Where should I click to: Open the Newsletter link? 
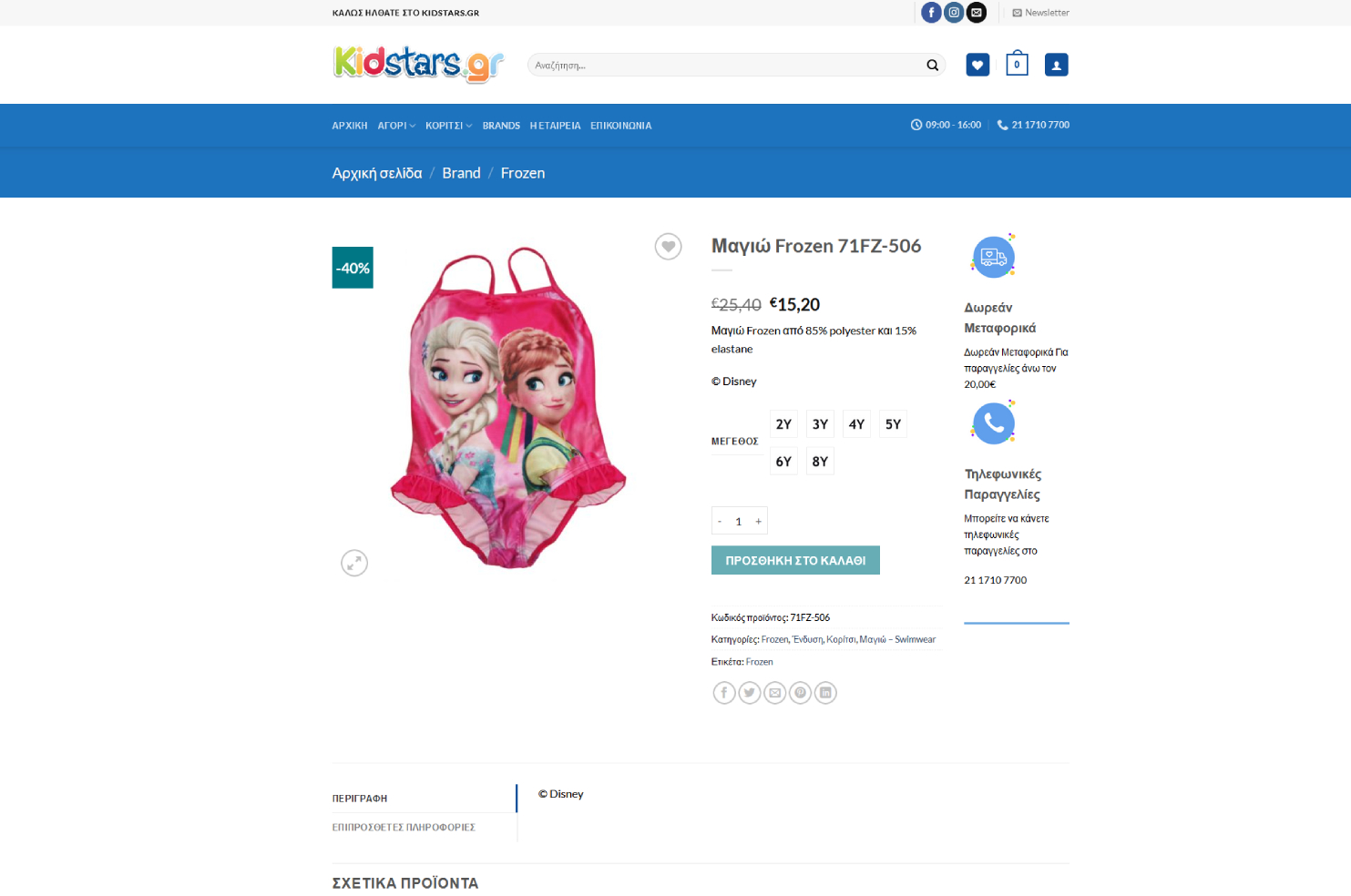coord(1040,13)
